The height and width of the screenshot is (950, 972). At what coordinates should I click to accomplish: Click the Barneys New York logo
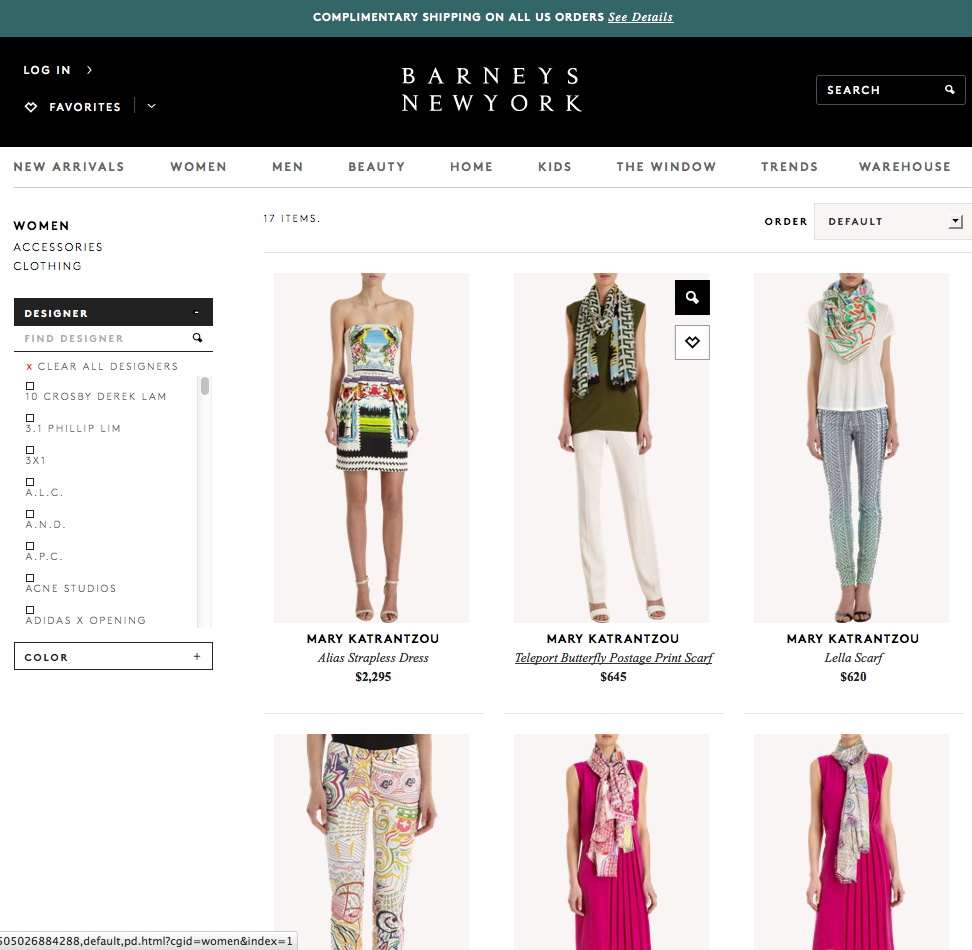point(492,90)
